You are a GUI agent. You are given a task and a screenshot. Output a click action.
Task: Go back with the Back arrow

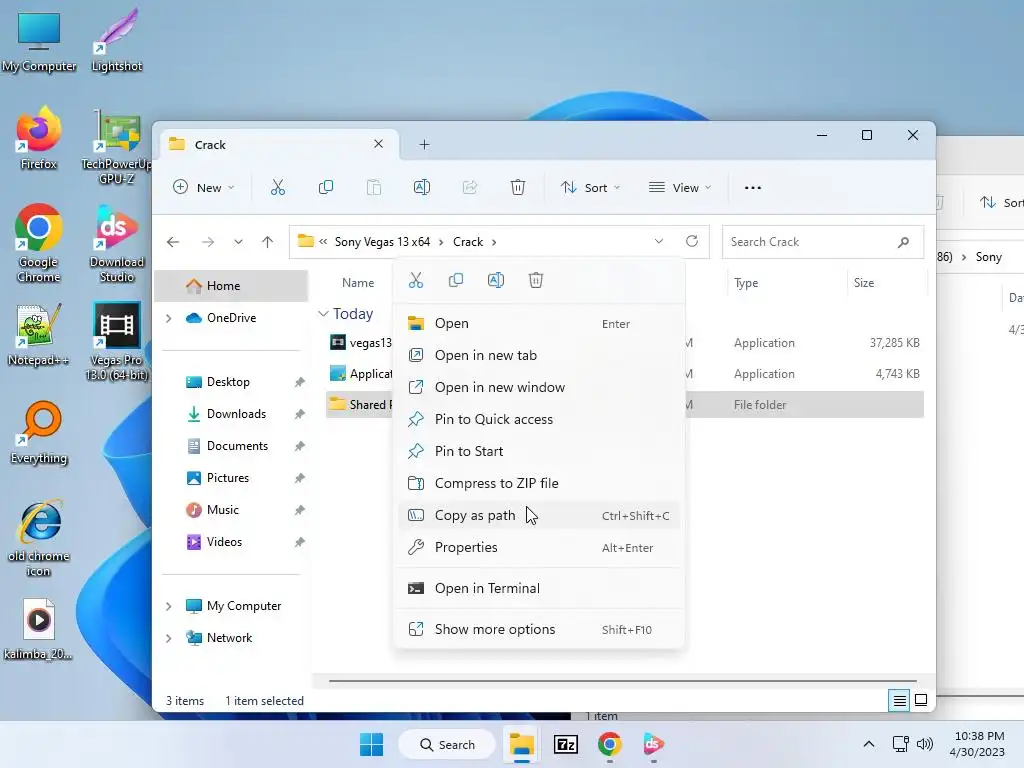click(x=173, y=242)
